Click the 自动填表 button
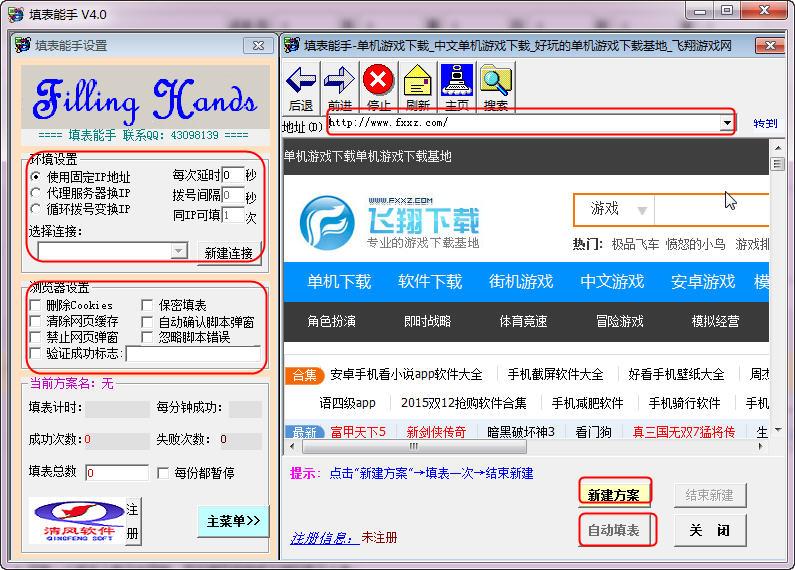Screen dimensions: 795x570 pos(614,530)
